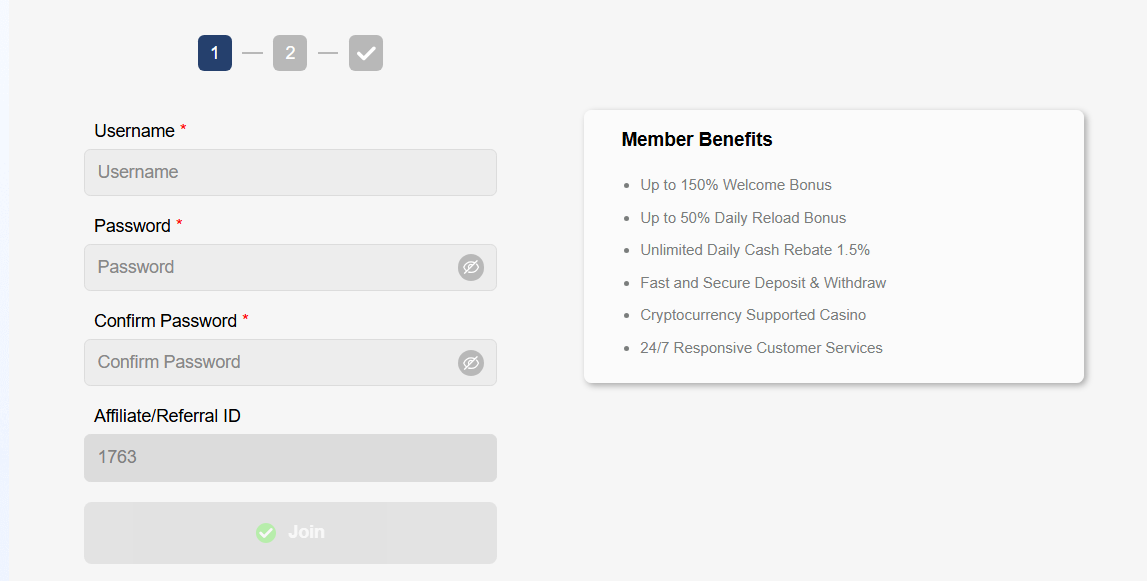The height and width of the screenshot is (581, 1147).
Task: Click Cryptocurrency Supported Casino benefit
Action: coord(753,315)
